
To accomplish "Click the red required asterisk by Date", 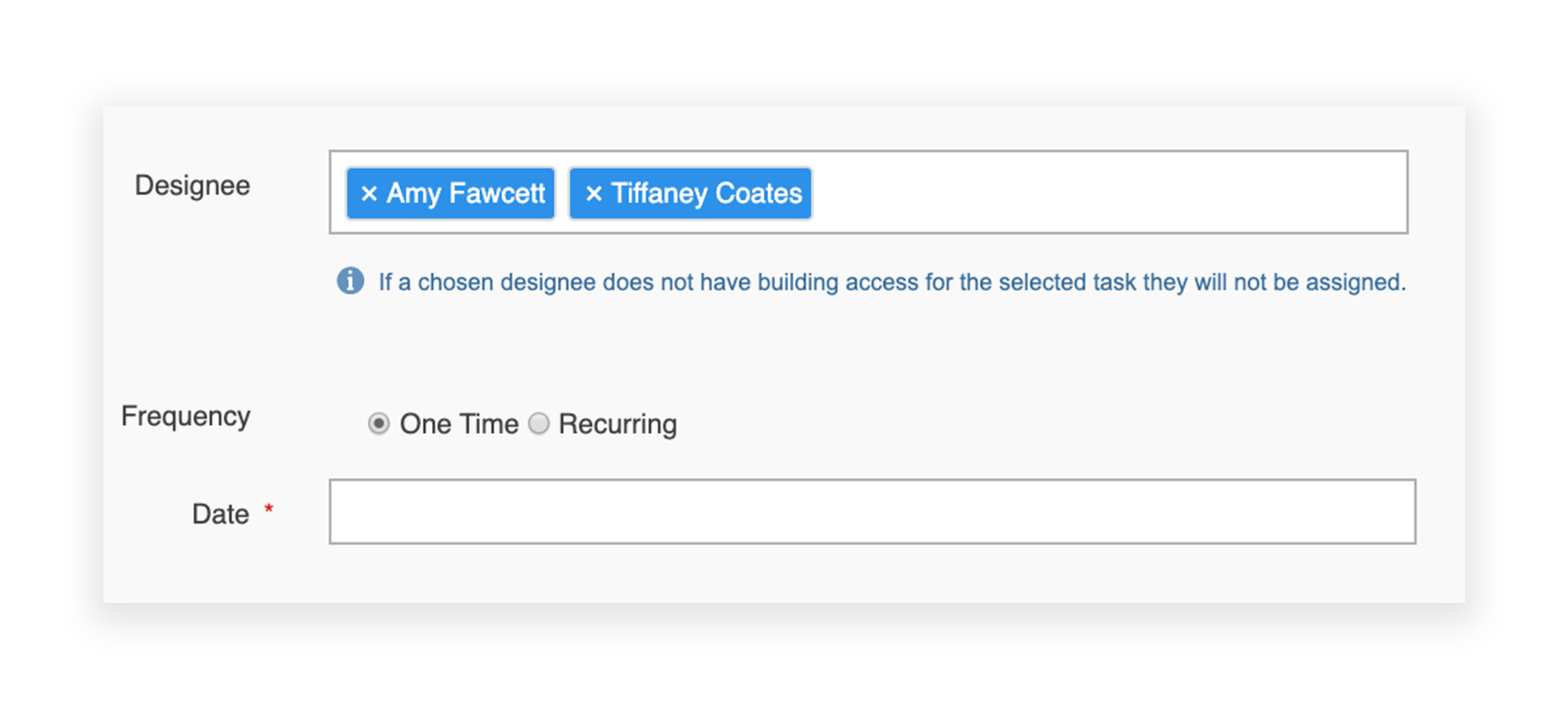I will coord(269,509).
